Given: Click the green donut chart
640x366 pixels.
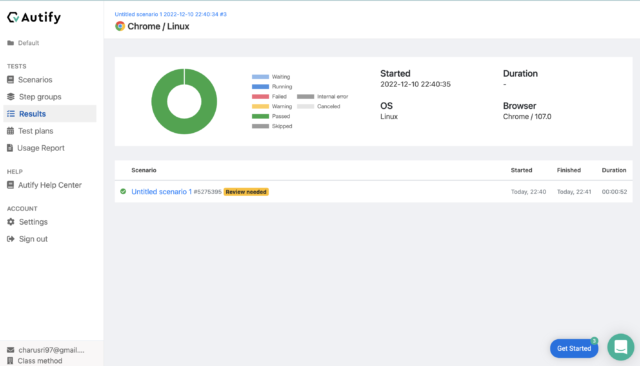Looking at the screenshot, I should pyautogui.click(x=184, y=101).
